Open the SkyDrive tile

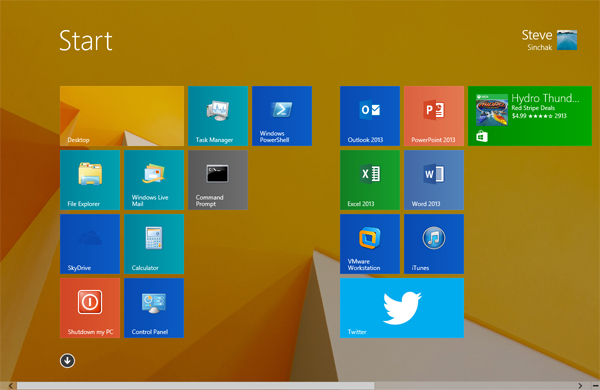point(90,244)
